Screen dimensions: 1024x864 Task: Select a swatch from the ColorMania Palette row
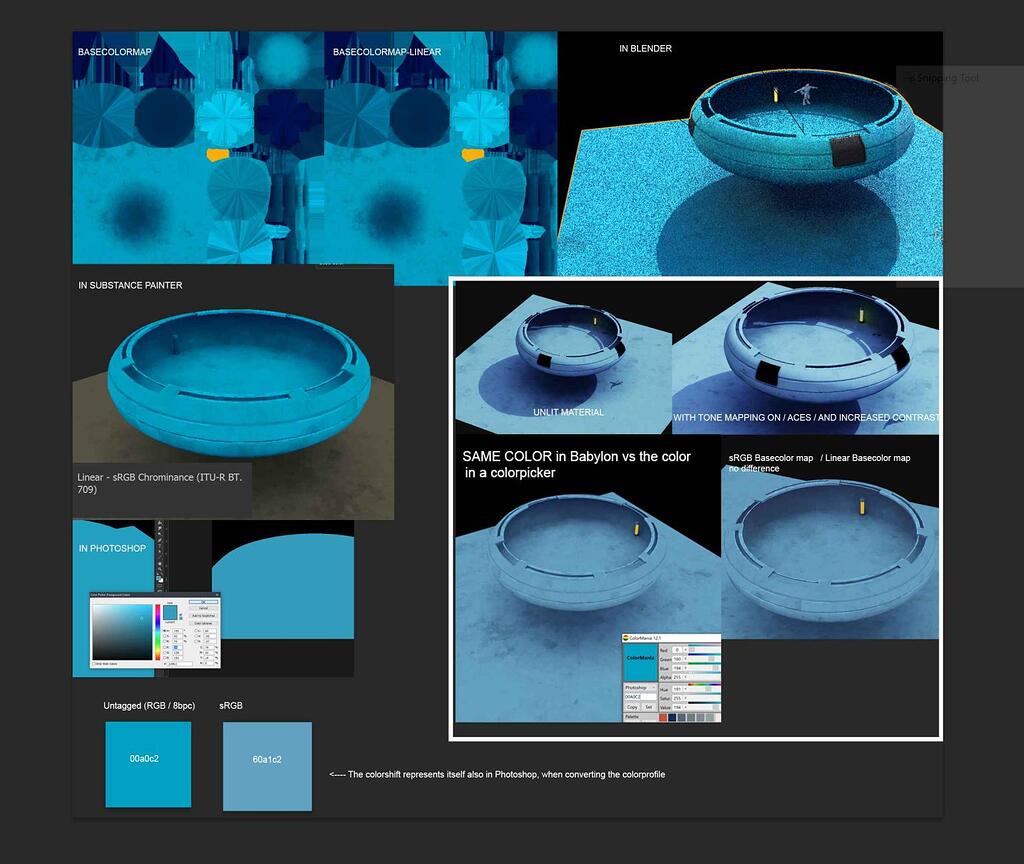pos(672,717)
